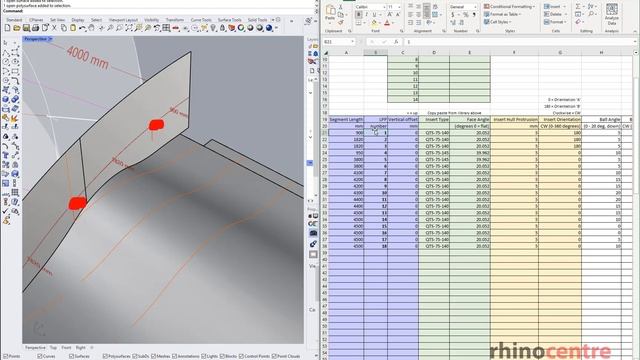Switch to the Solid Tools toolbar tab
This screenshot has height=360, width=640.
pos(258,20)
